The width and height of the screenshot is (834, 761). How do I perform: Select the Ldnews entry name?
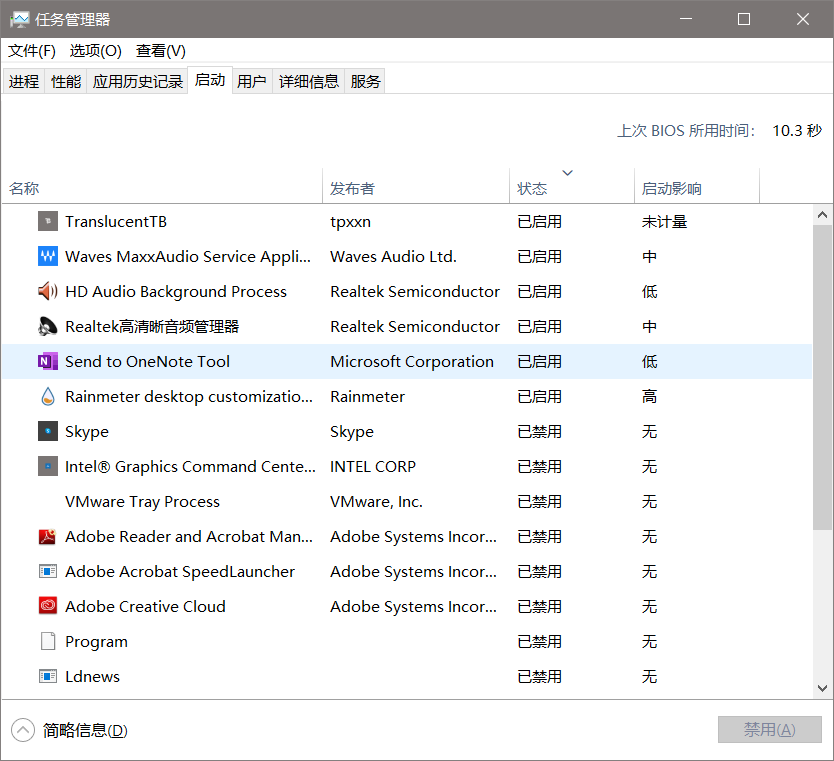[x=93, y=676]
